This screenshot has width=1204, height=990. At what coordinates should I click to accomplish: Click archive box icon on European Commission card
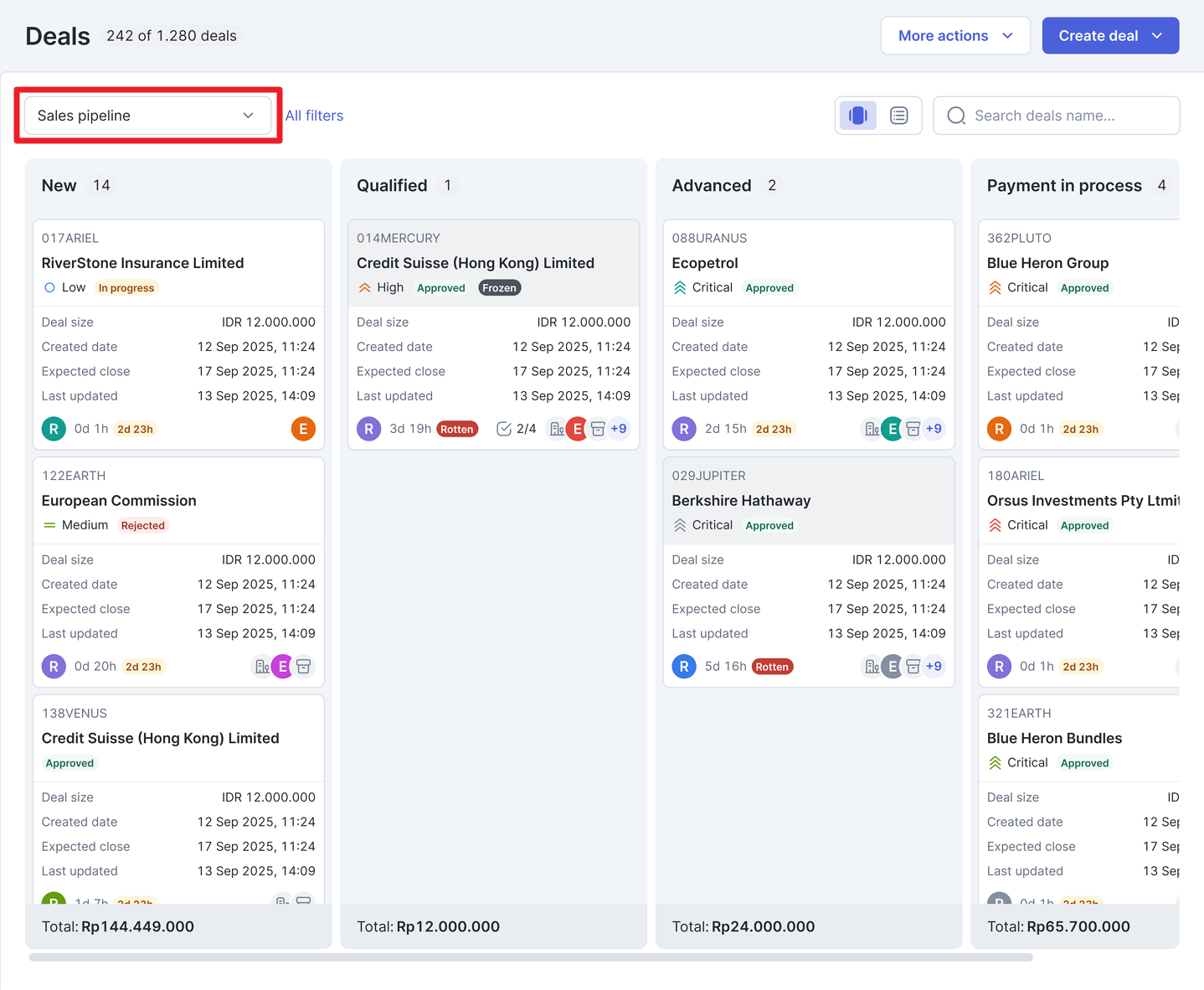pyautogui.click(x=304, y=667)
